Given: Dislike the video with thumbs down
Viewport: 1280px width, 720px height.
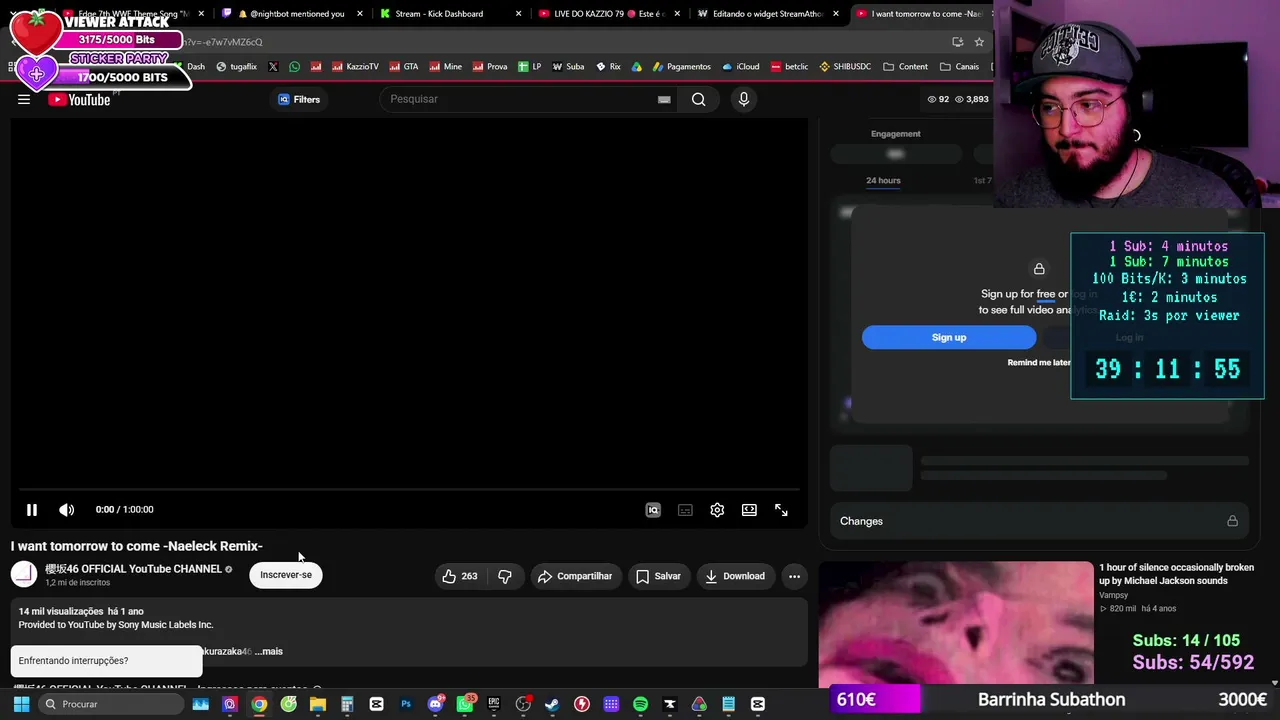Looking at the screenshot, I should [x=505, y=576].
